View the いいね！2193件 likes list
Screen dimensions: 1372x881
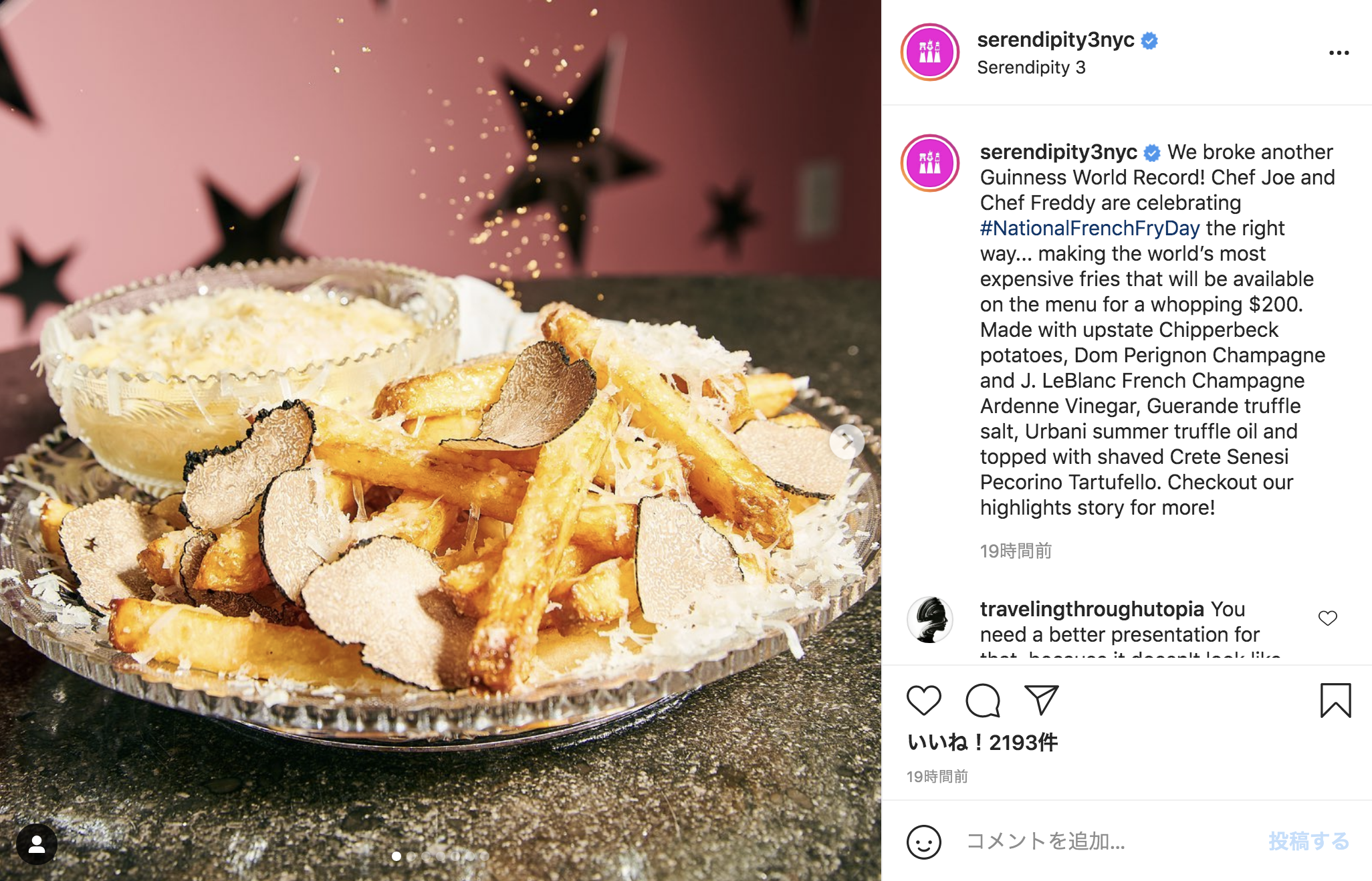pos(982,742)
